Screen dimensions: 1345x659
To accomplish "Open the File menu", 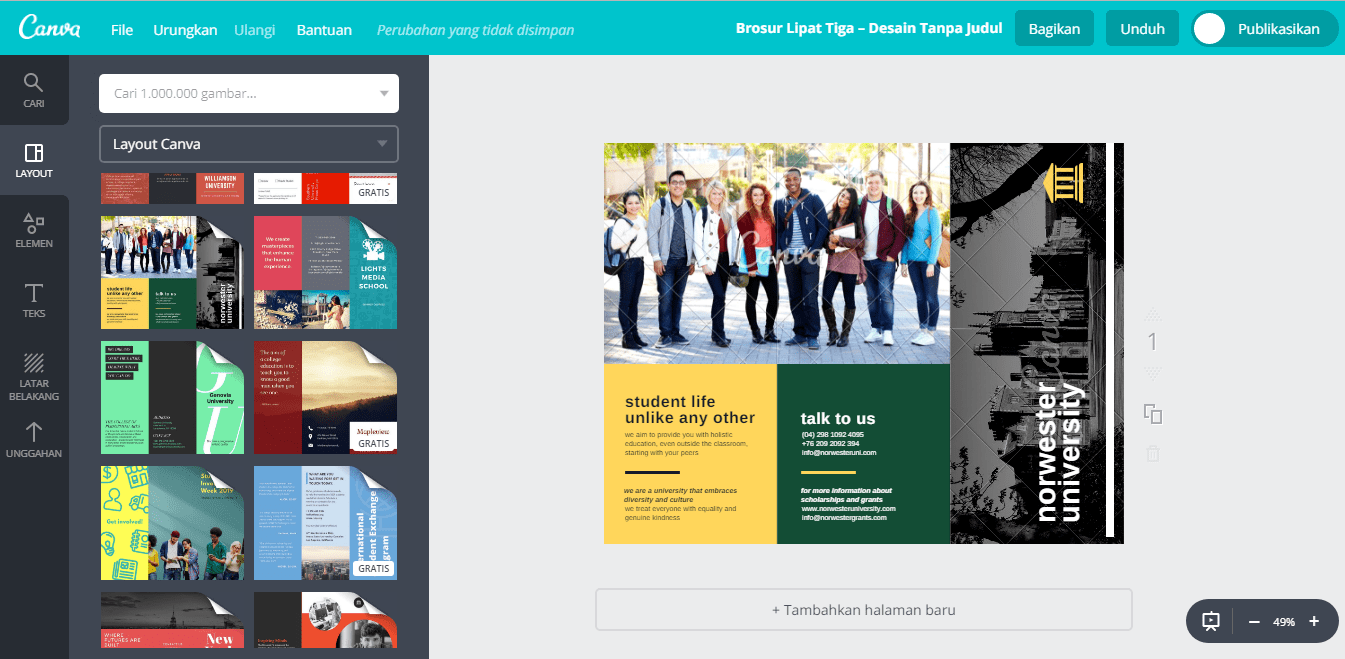I will (122, 29).
